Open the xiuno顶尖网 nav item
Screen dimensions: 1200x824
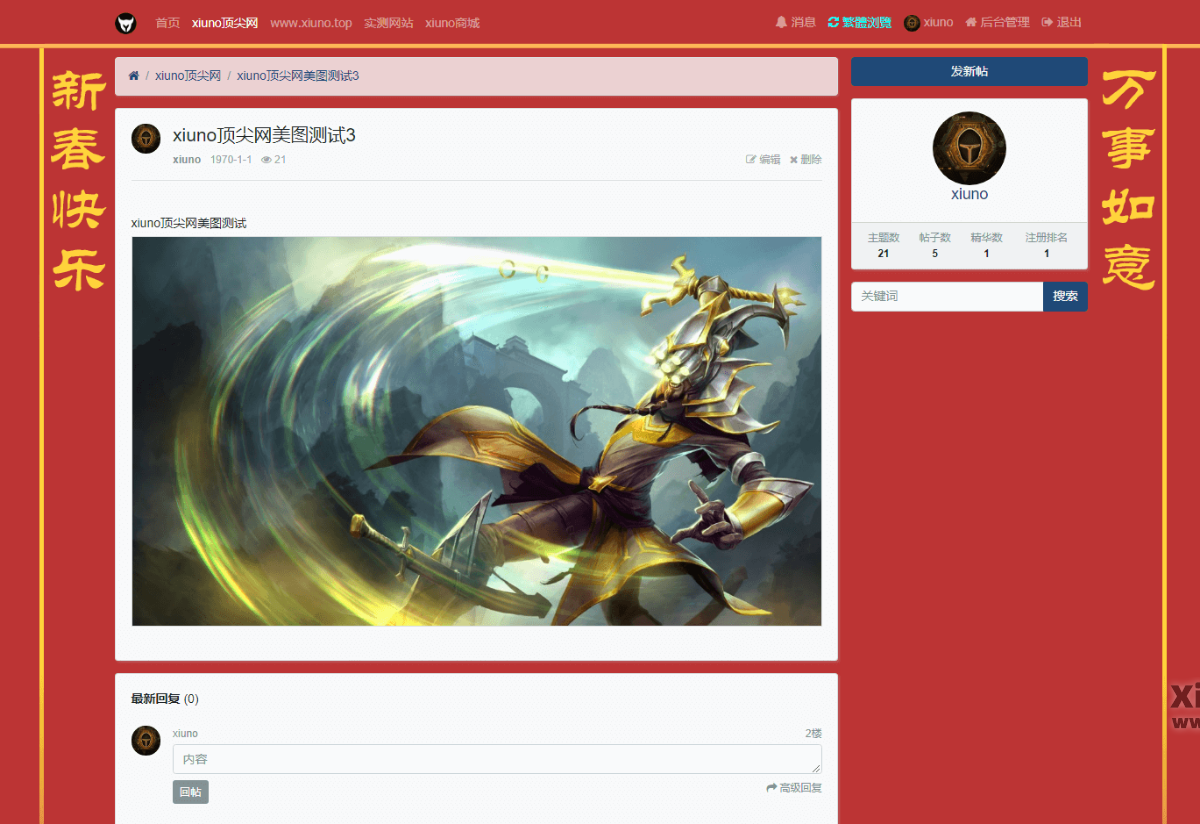[x=225, y=23]
